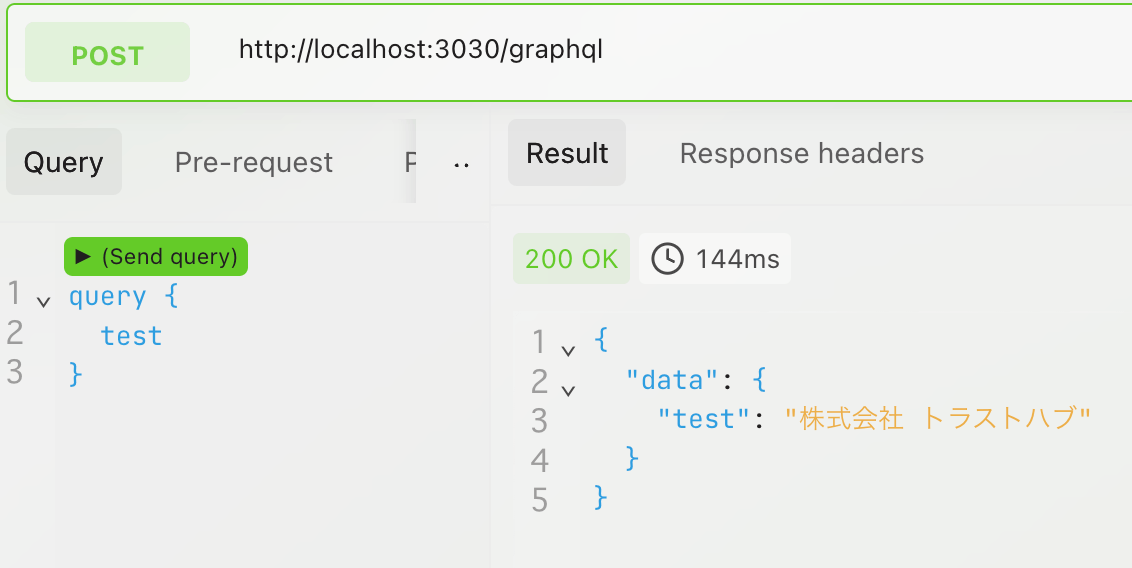1132x568 pixels.
Task: Edit the localhost:3030/graphql URL field
Action: [421, 49]
